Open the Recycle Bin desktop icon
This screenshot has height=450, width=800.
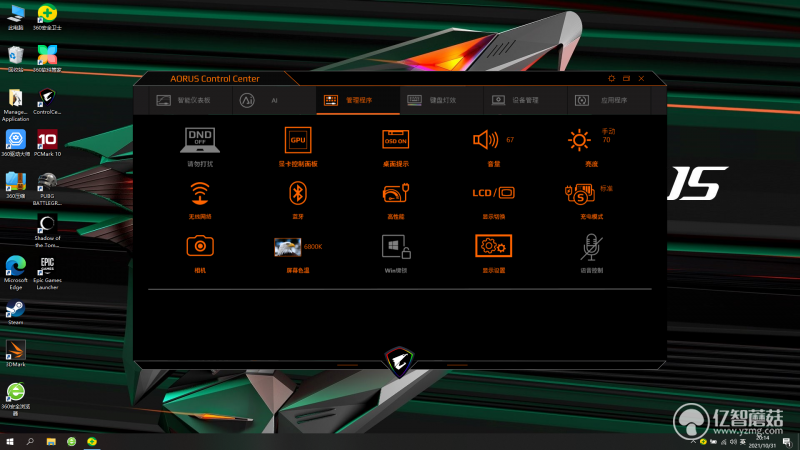tap(16, 59)
